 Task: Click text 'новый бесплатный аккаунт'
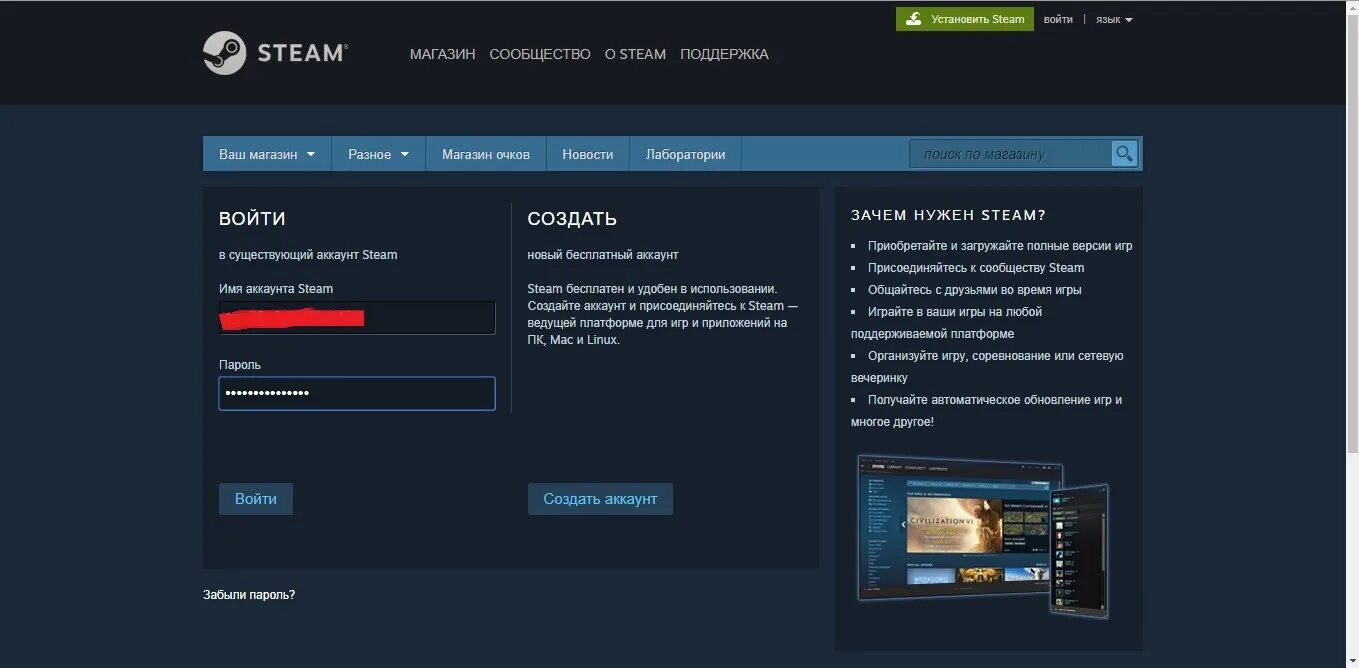click(603, 255)
